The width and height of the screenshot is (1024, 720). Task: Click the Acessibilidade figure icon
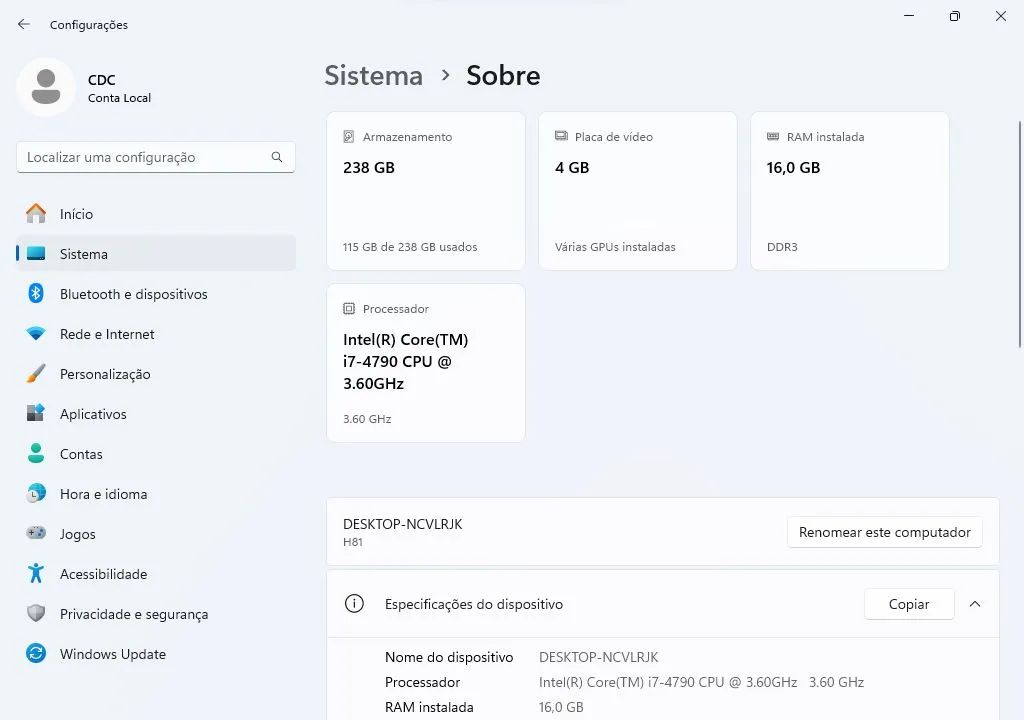(36, 574)
